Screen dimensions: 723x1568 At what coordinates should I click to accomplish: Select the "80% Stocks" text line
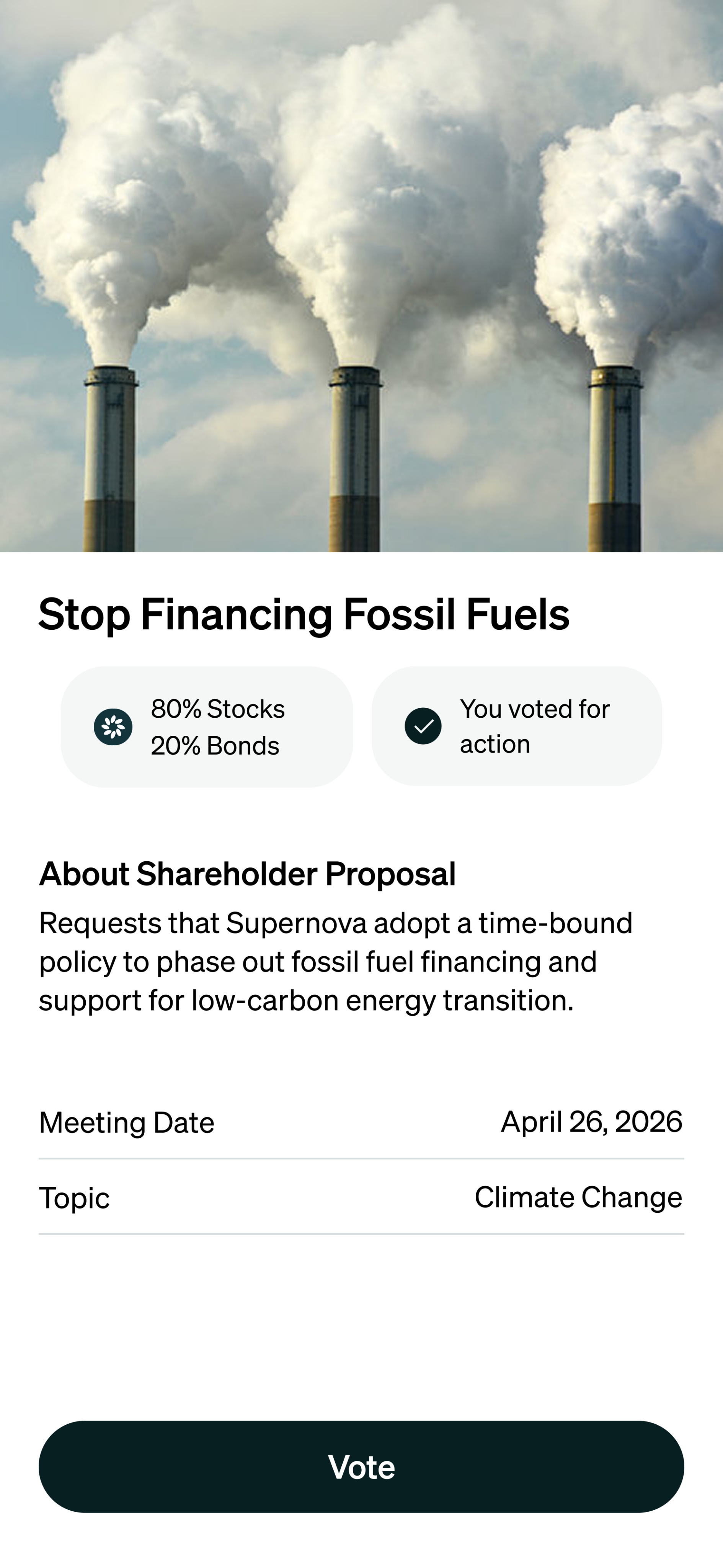(x=218, y=709)
